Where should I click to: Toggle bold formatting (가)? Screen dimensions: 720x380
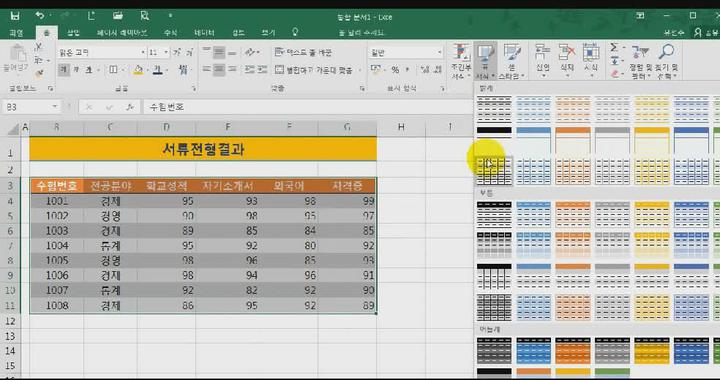pos(64,70)
